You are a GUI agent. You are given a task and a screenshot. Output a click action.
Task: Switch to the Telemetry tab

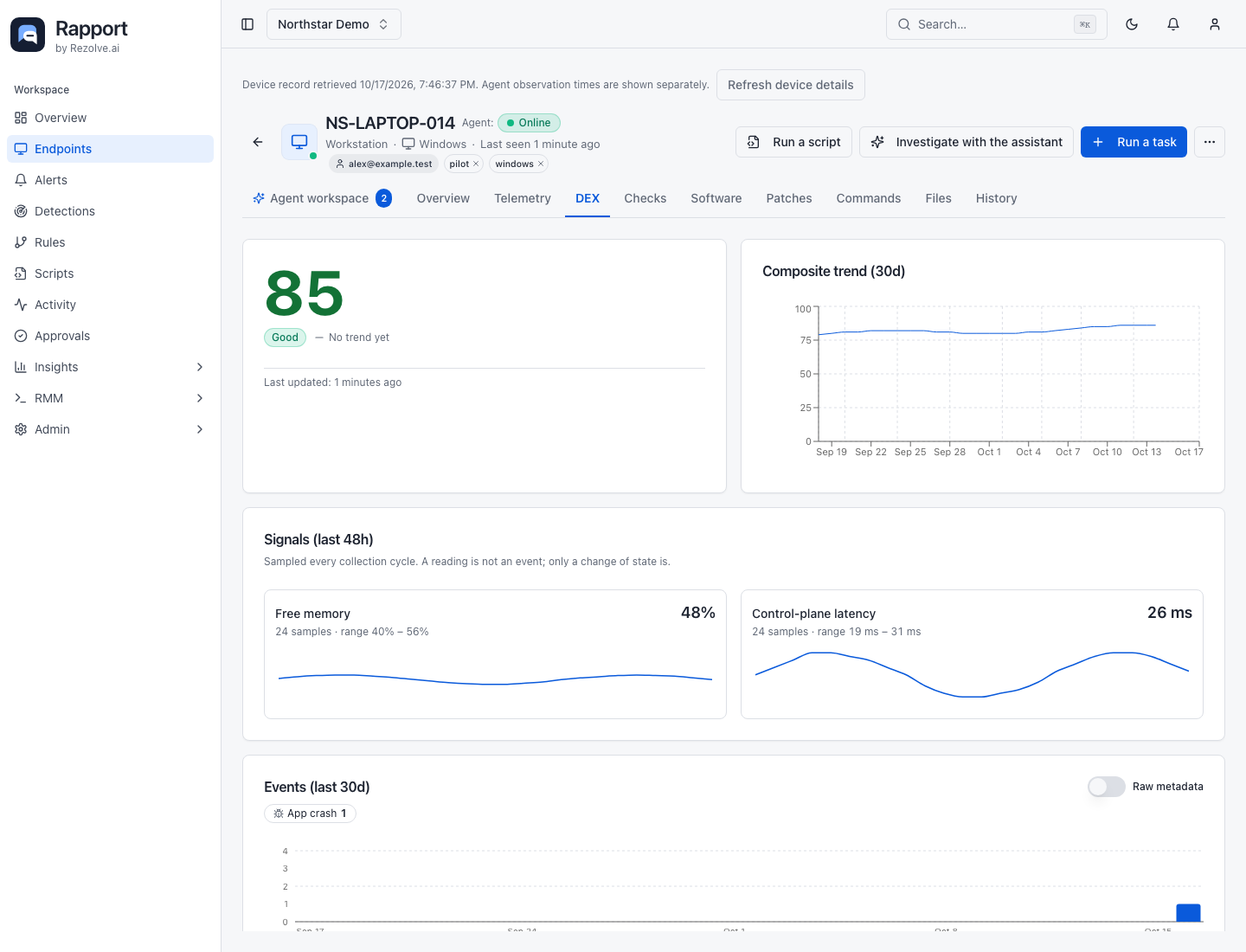523,198
